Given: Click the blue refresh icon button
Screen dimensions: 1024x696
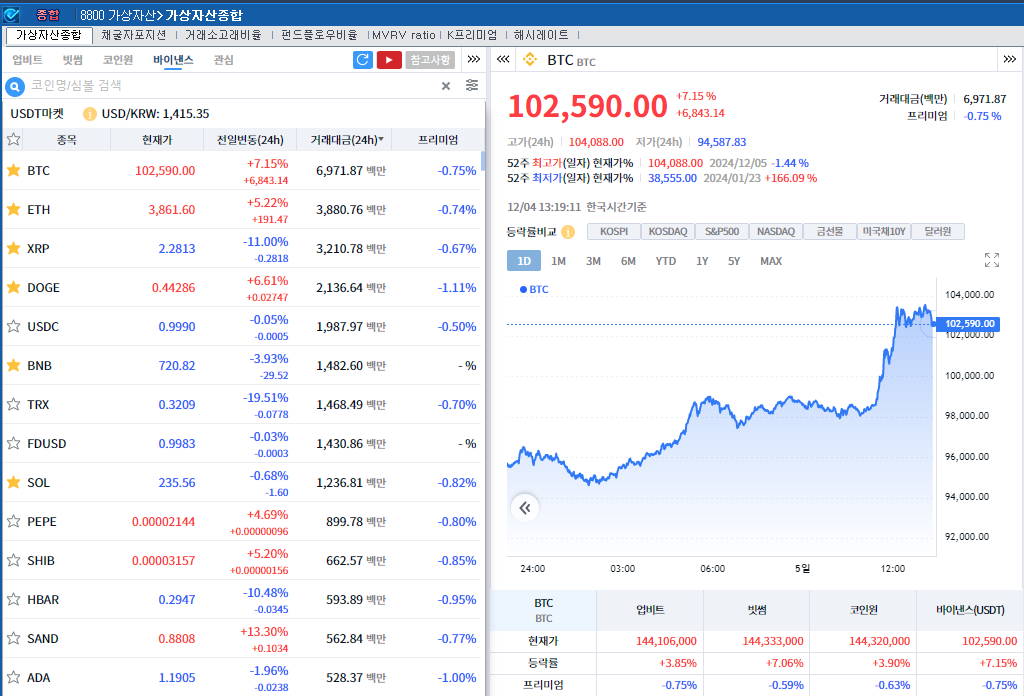Looking at the screenshot, I should click(363, 60).
